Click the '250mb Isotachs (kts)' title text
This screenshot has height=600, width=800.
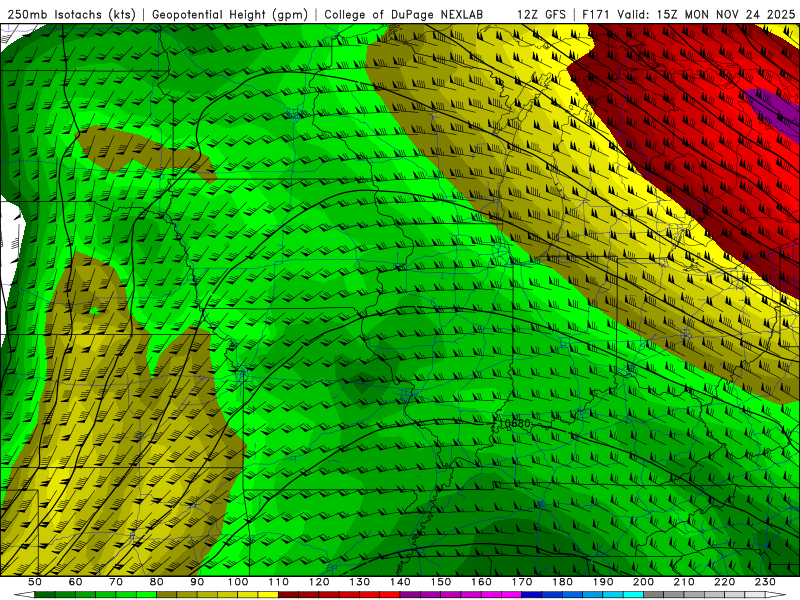click(72, 15)
